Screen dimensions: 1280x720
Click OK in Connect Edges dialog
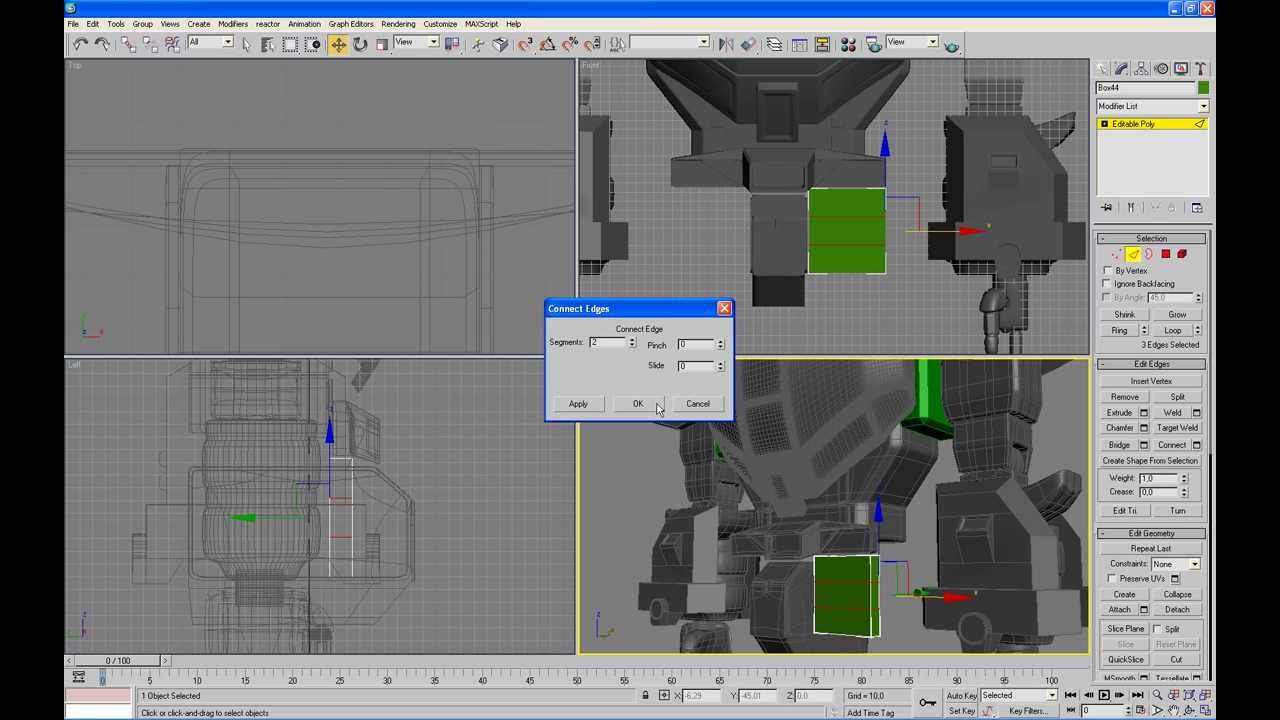pos(638,404)
